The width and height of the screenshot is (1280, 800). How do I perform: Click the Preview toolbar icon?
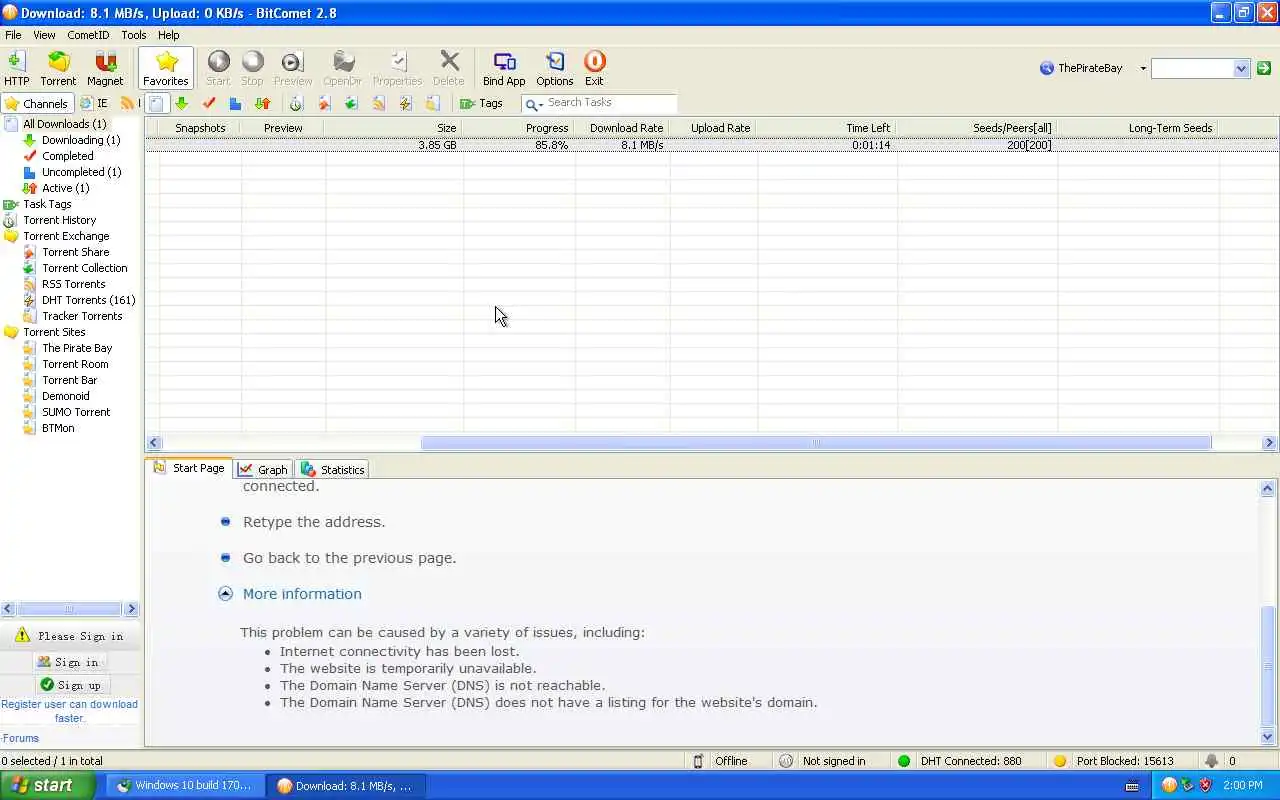pyautogui.click(x=293, y=68)
